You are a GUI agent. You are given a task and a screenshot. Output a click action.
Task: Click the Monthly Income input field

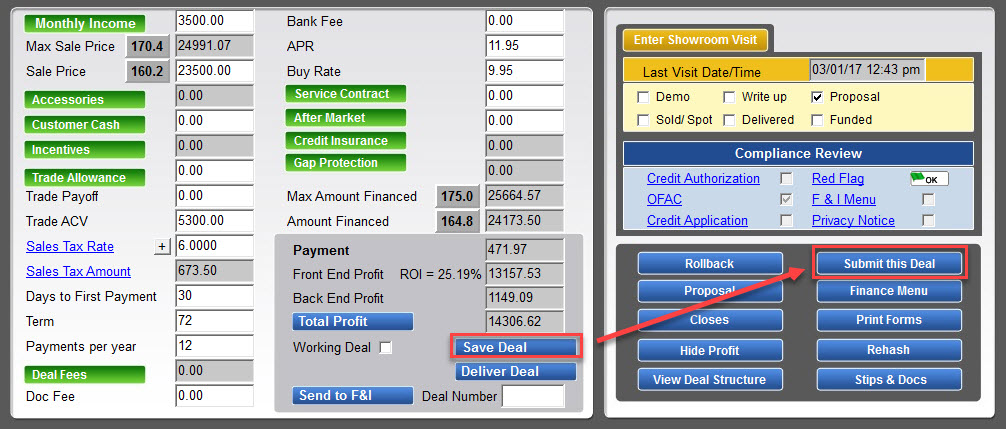(x=215, y=21)
